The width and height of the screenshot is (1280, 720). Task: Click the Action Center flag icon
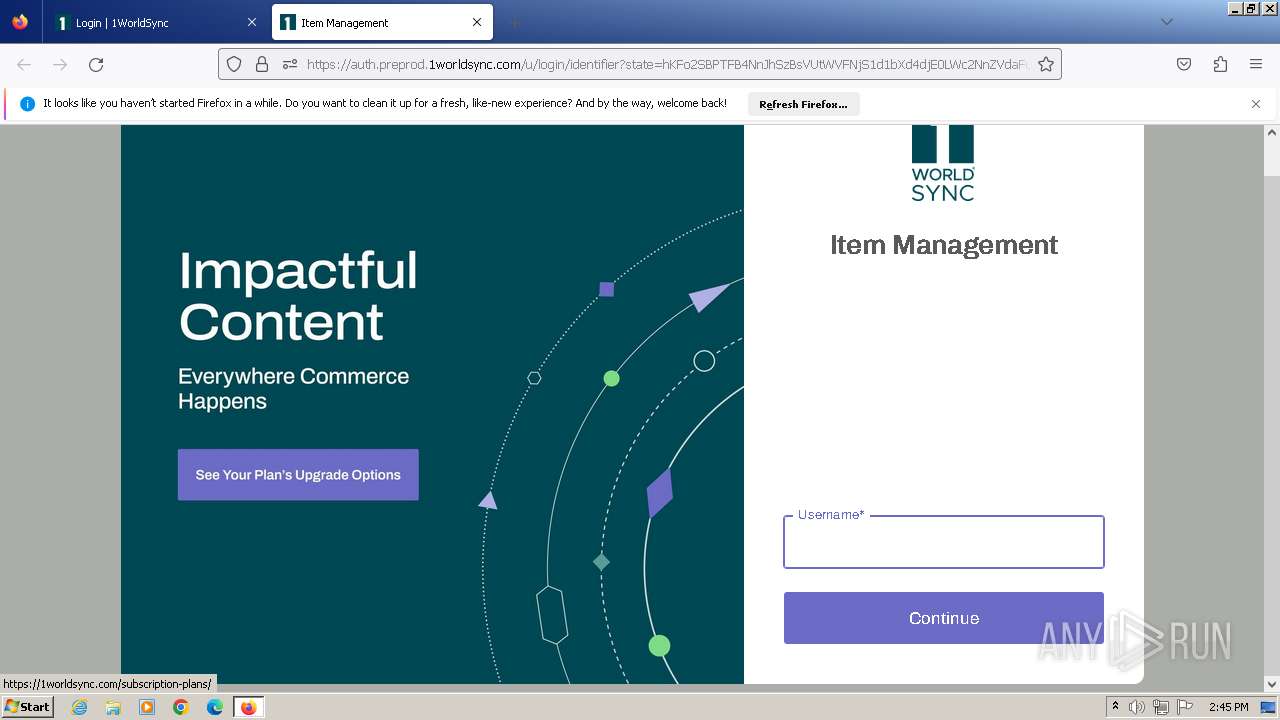(1185, 707)
